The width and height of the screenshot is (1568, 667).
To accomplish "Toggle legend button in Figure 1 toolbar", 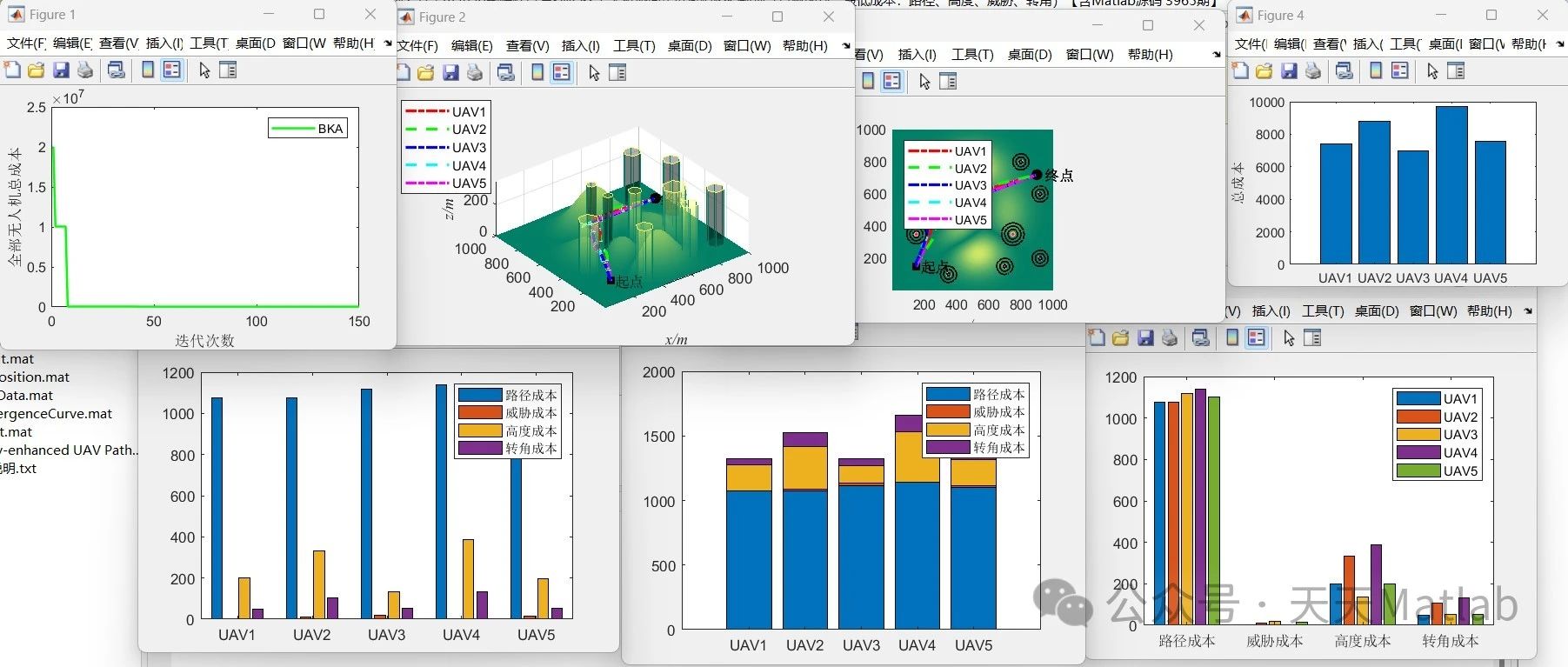I will [x=172, y=70].
